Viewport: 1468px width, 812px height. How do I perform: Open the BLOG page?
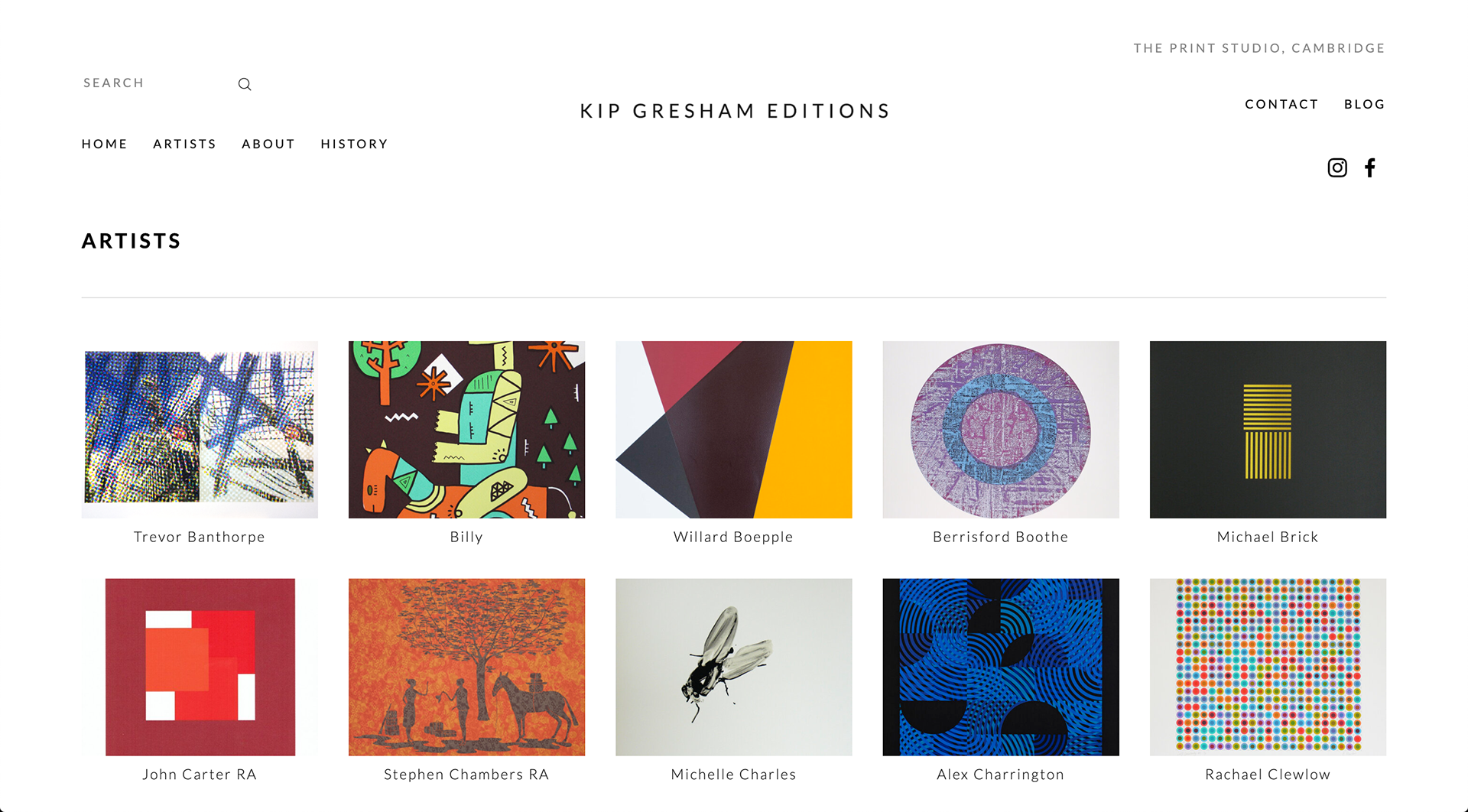tap(1364, 104)
